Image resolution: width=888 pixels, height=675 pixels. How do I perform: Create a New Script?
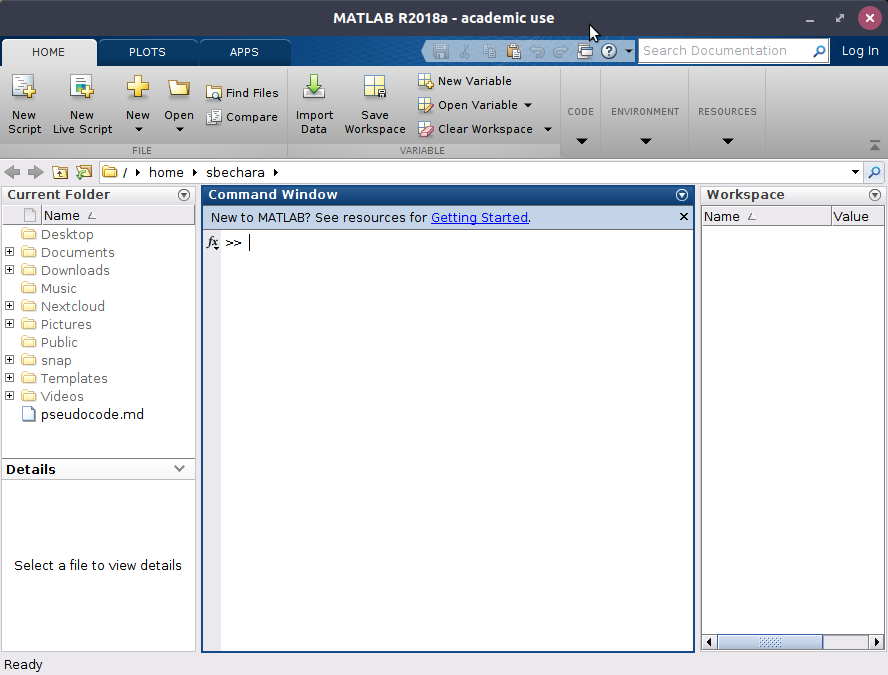coord(24,104)
